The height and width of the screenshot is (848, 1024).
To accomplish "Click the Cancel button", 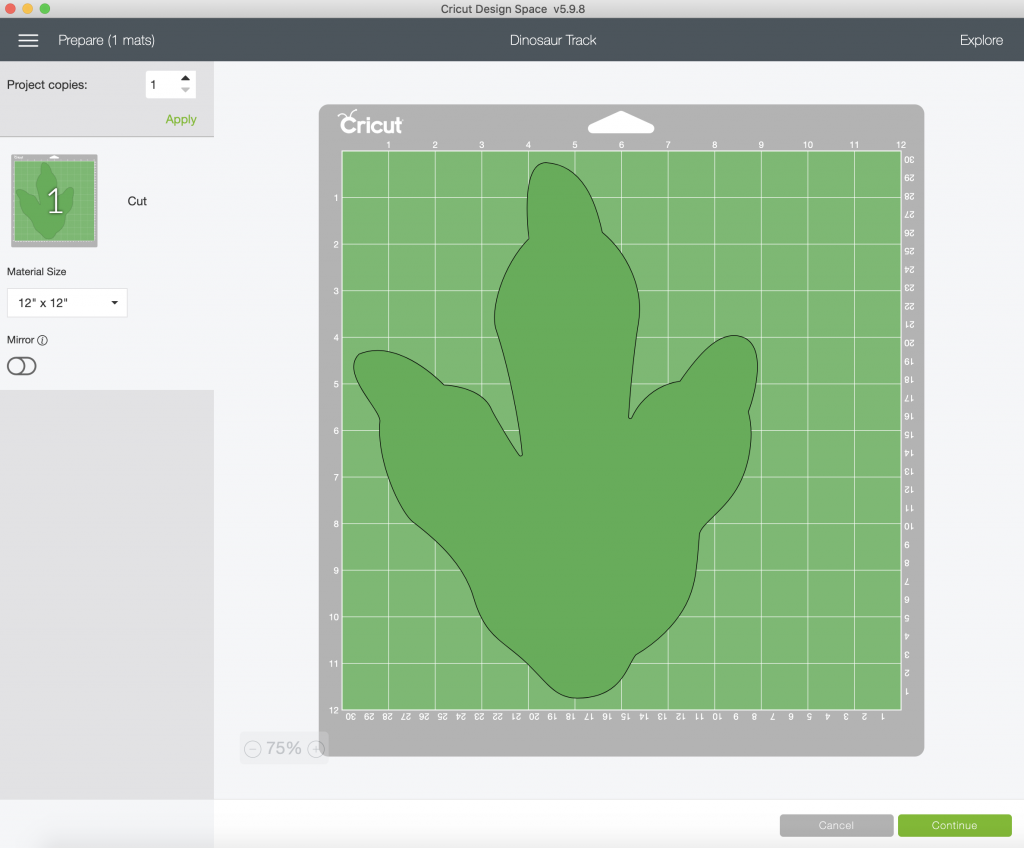I will (x=836, y=825).
